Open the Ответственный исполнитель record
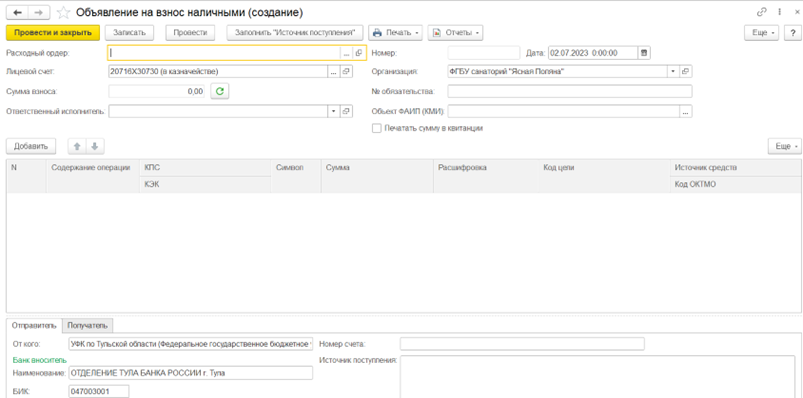Viewport: 803px width, 398px height. coord(347,111)
